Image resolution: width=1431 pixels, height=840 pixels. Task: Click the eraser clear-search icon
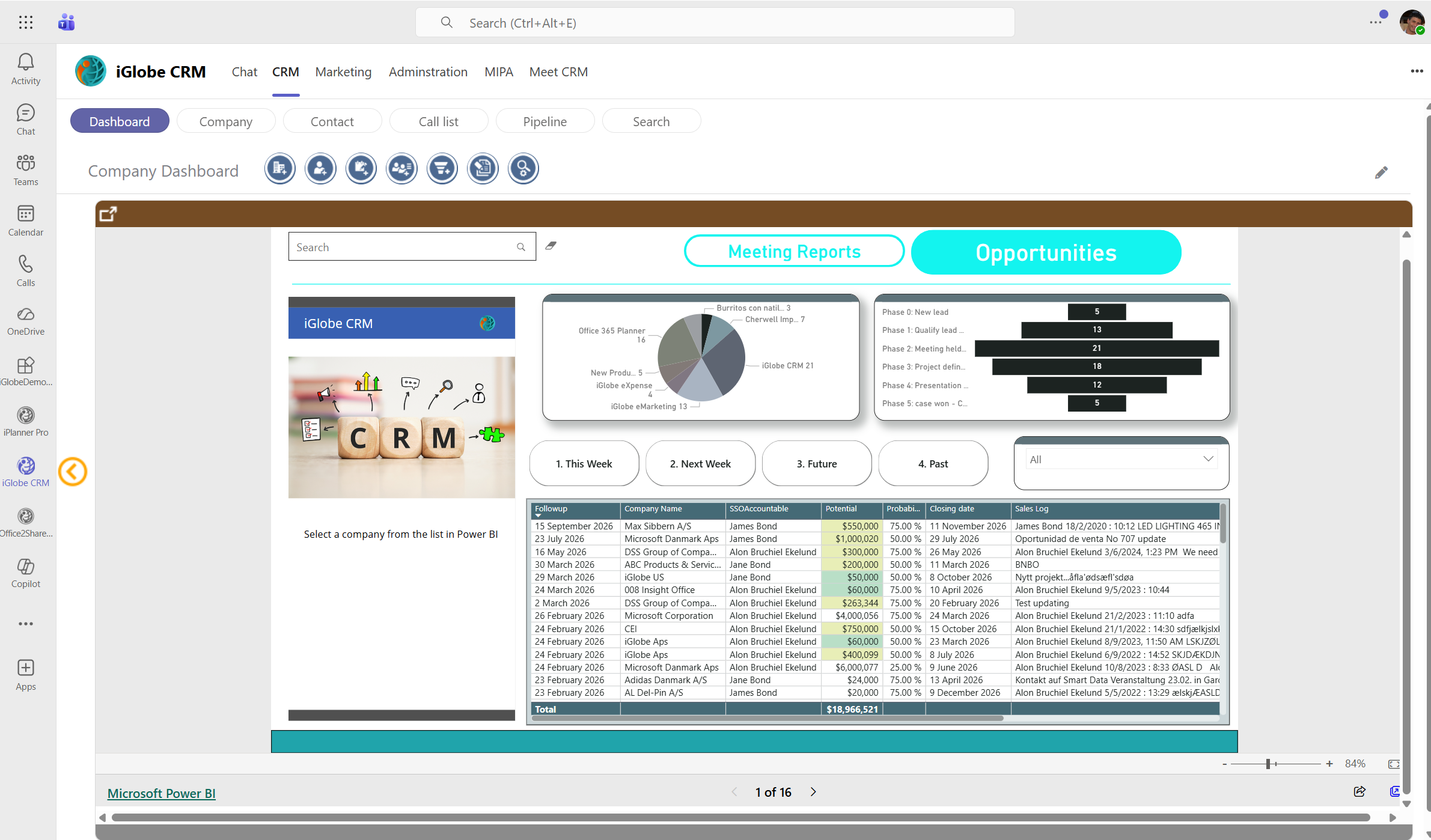551,246
